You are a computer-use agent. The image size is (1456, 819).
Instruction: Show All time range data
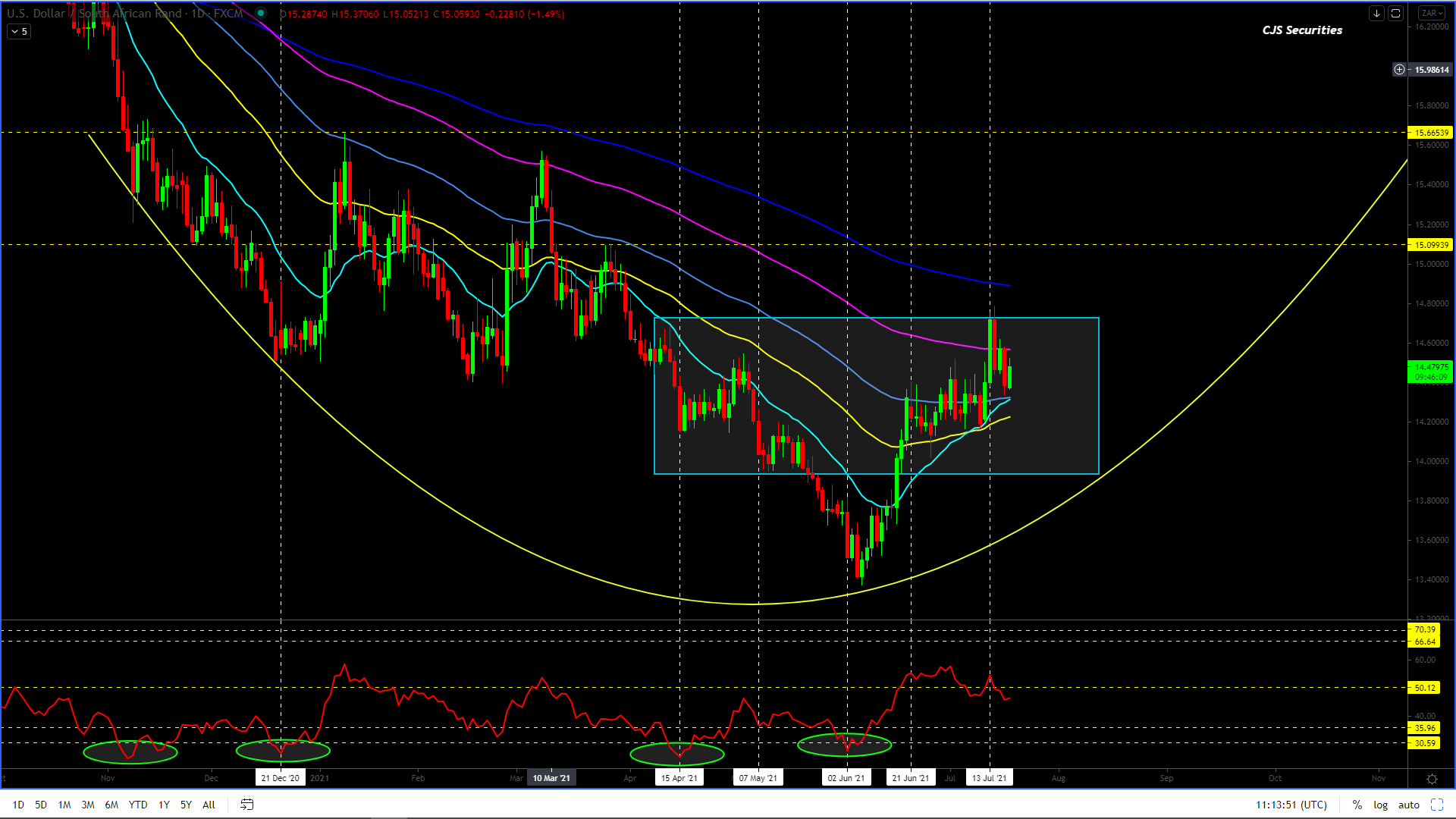click(209, 805)
